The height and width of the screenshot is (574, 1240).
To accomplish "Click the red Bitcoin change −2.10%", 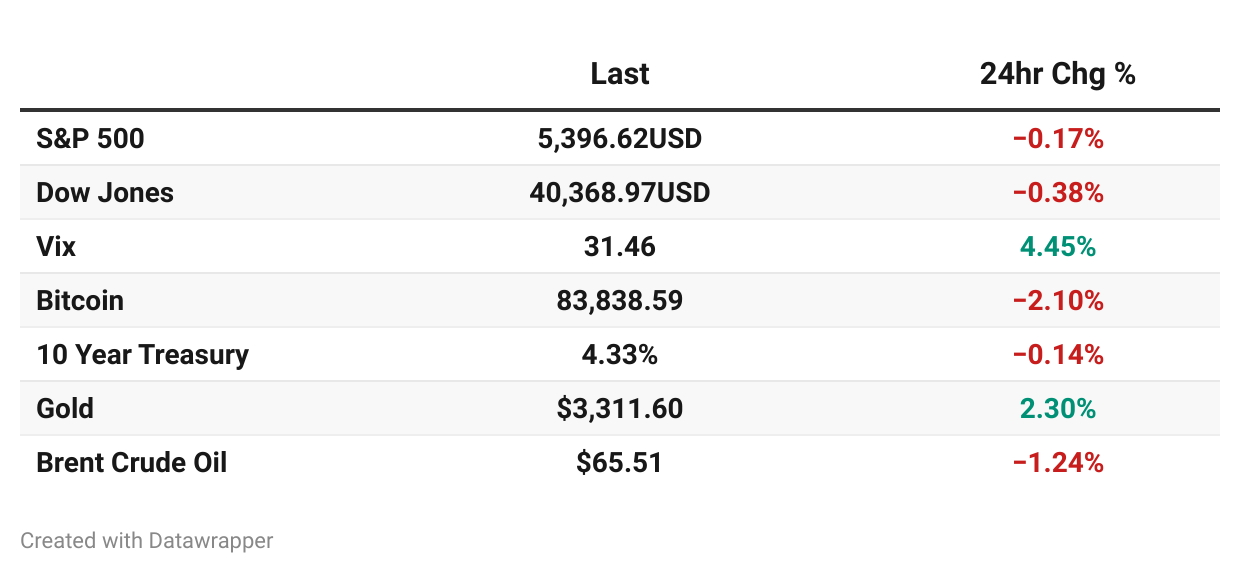I will (1058, 301).
